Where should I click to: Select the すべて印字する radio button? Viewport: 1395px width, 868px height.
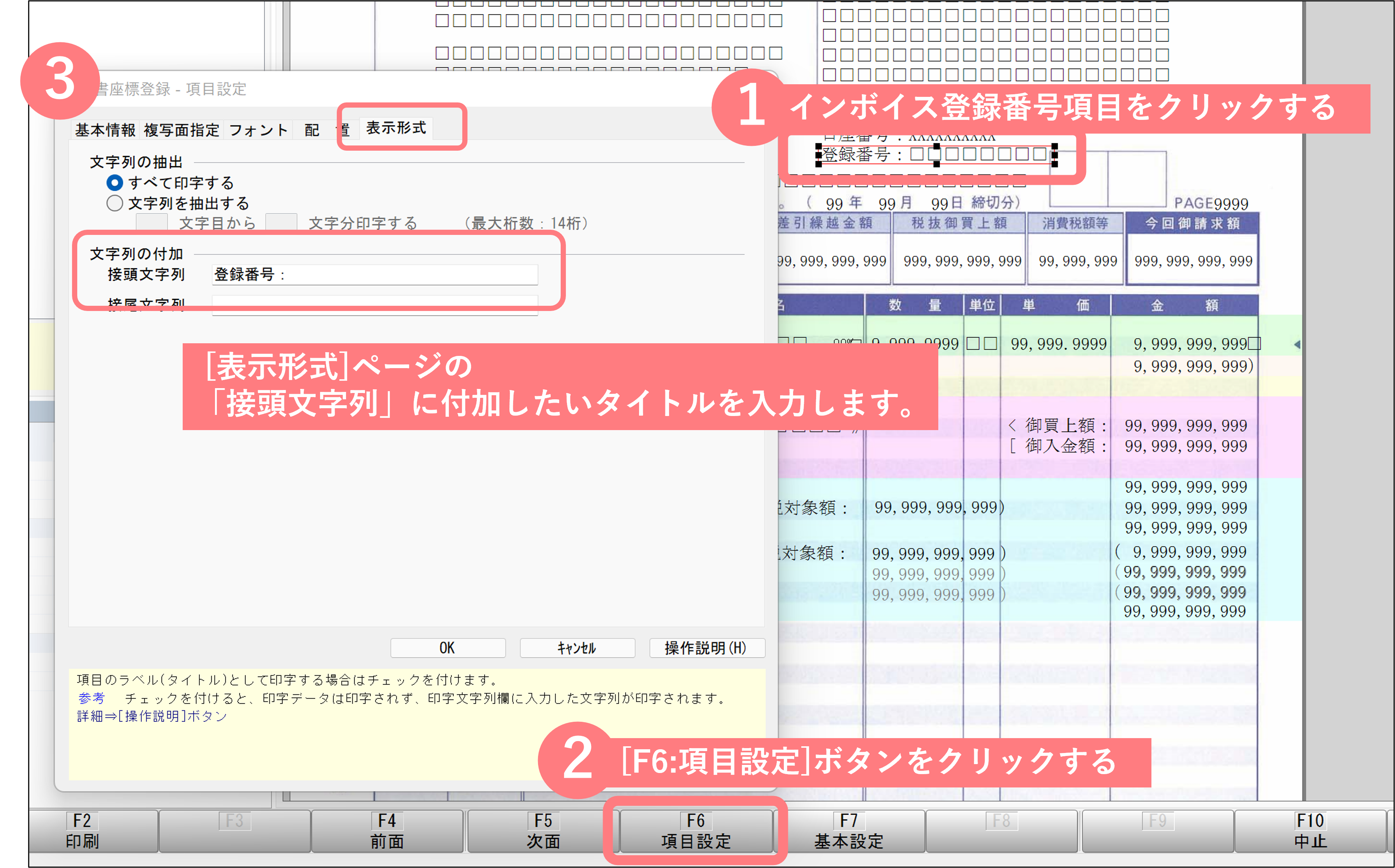coord(115,183)
